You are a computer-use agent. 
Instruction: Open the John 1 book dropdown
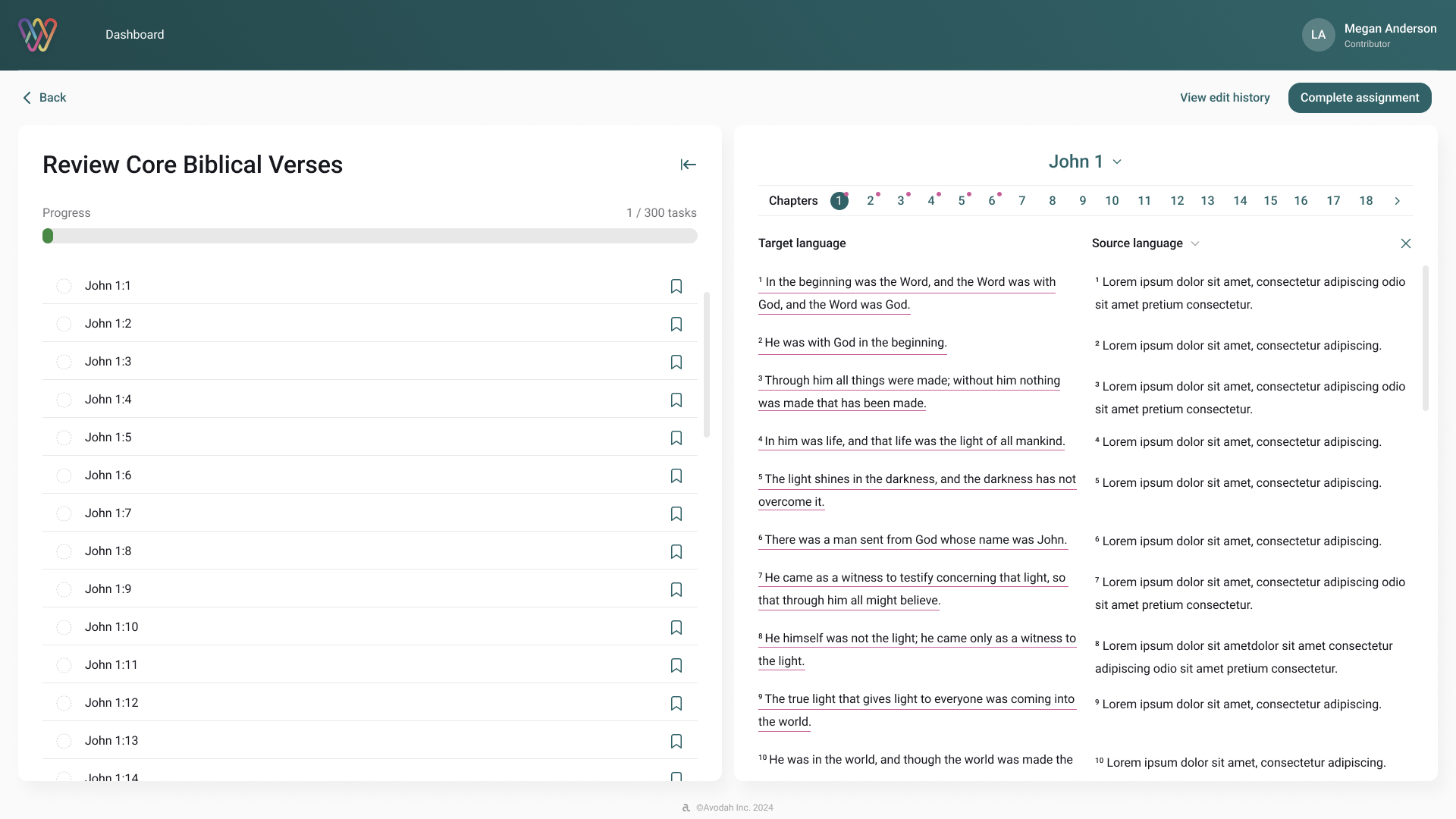pyautogui.click(x=1084, y=162)
